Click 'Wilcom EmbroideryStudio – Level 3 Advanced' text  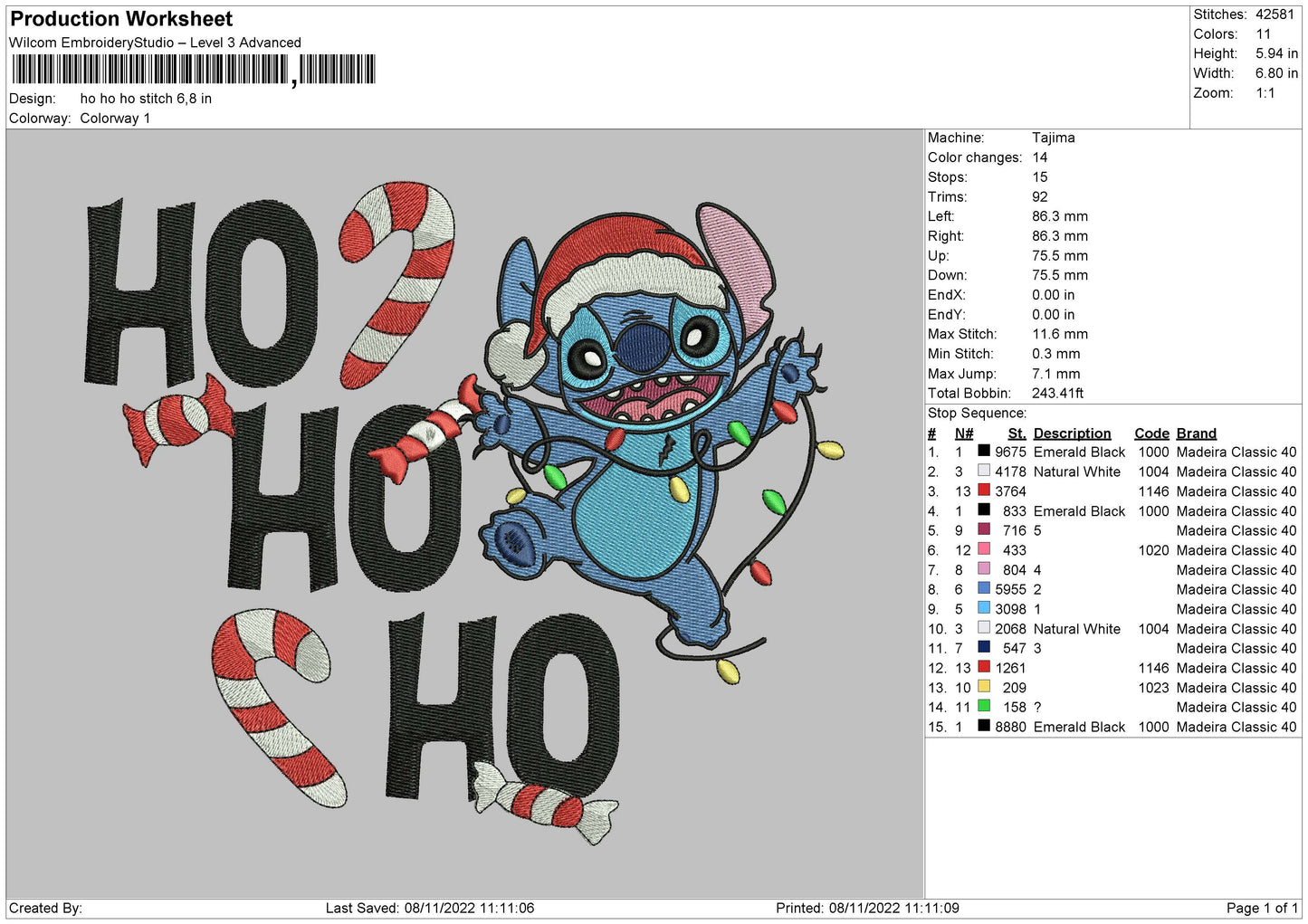(155, 43)
